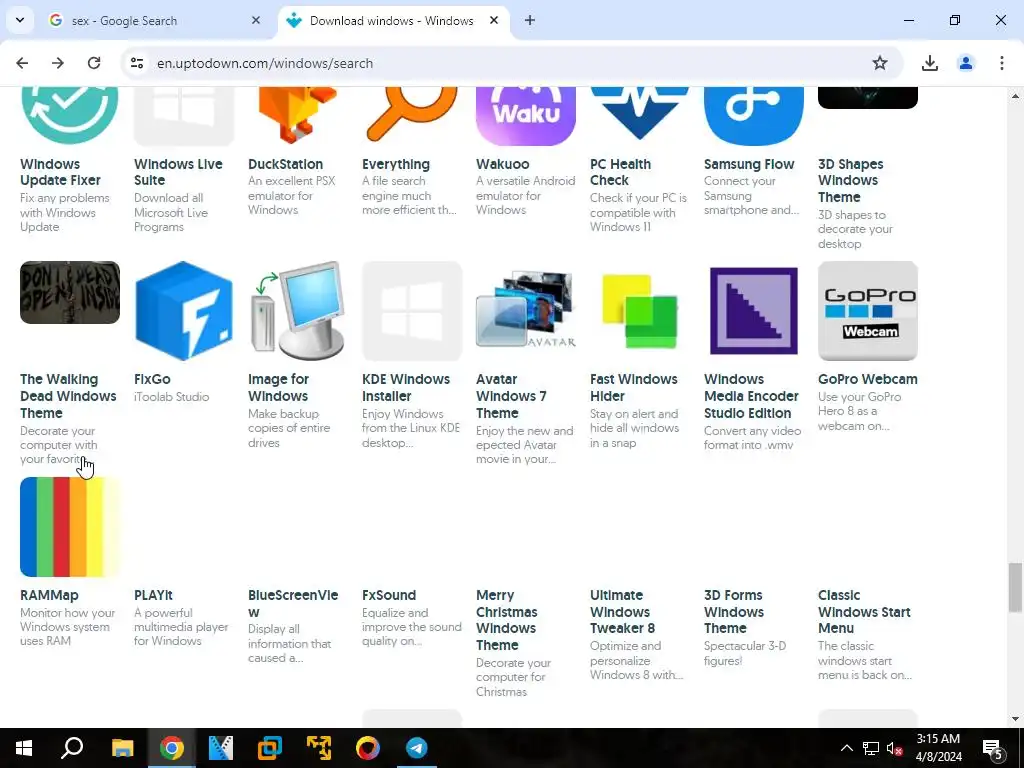The width and height of the screenshot is (1024, 768).
Task: Go forward in browser history
Action: 58,63
